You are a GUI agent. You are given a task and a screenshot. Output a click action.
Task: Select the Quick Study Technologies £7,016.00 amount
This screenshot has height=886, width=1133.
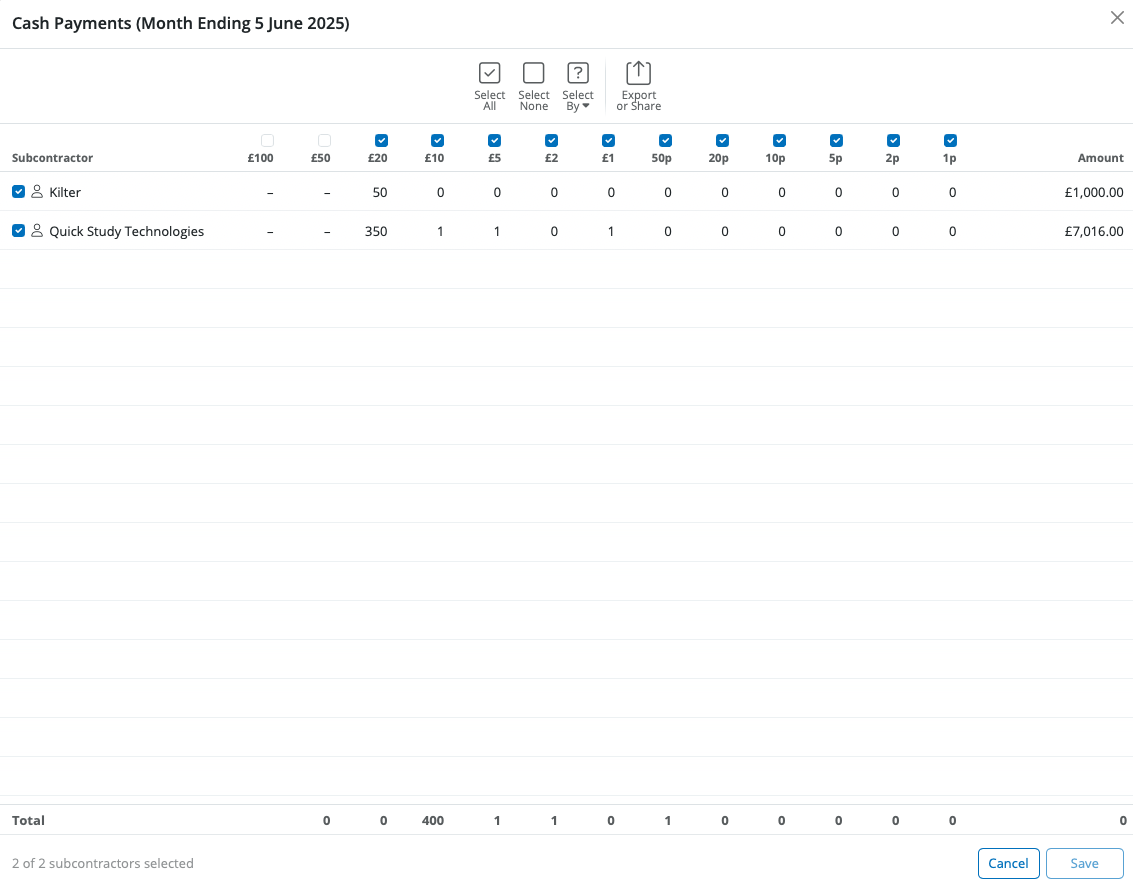point(1093,231)
